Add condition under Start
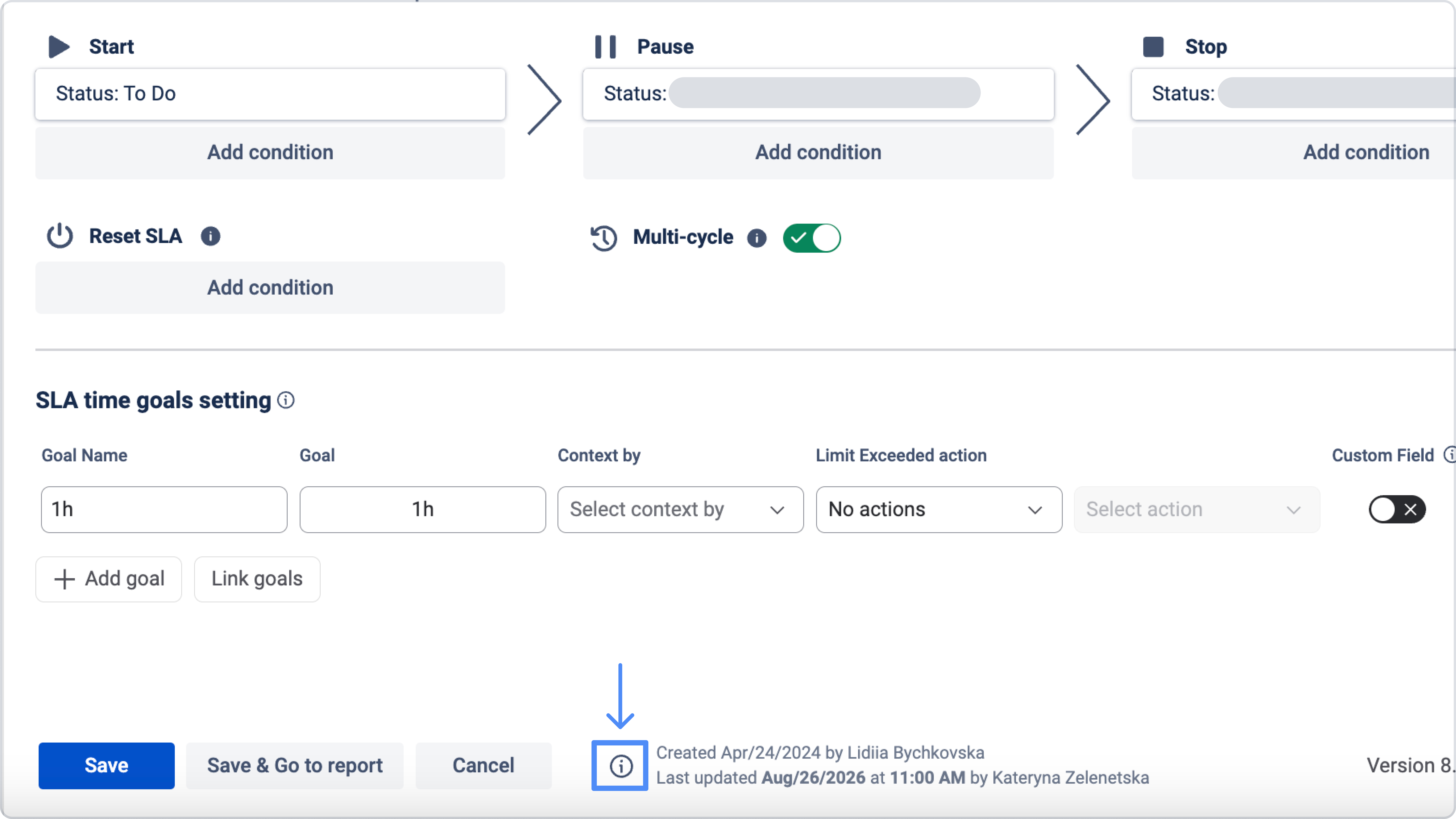The height and width of the screenshot is (819, 1456). tap(270, 153)
